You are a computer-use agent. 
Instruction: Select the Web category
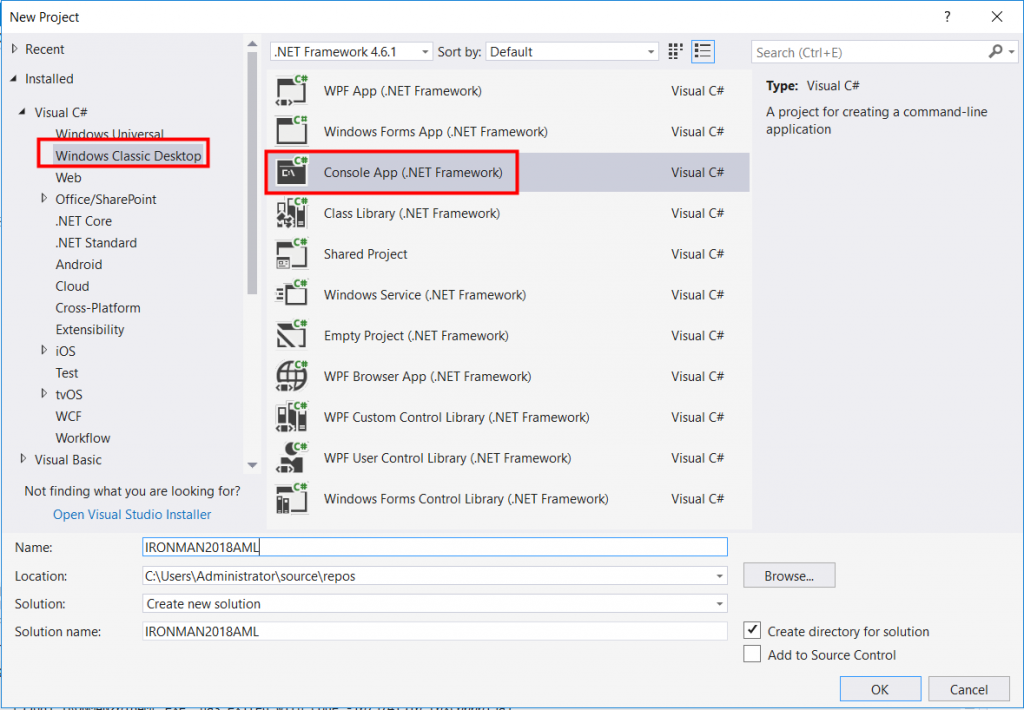click(69, 178)
